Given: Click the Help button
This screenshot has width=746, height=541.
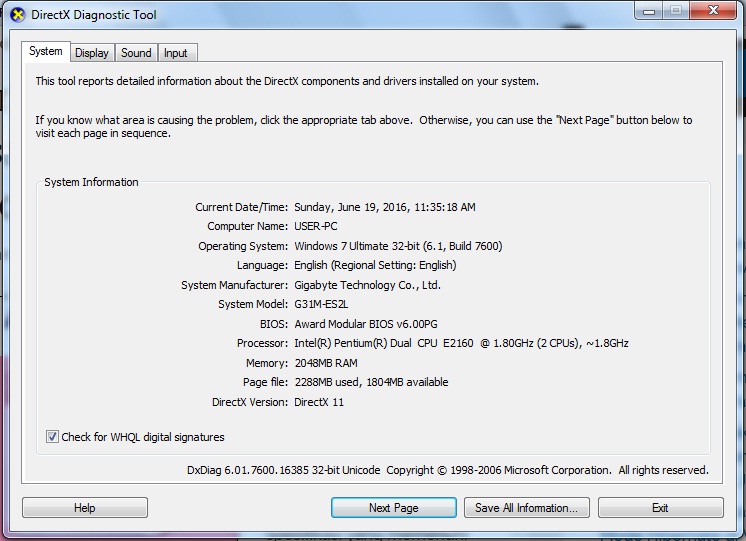Looking at the screenshot, I should [85, 508].
